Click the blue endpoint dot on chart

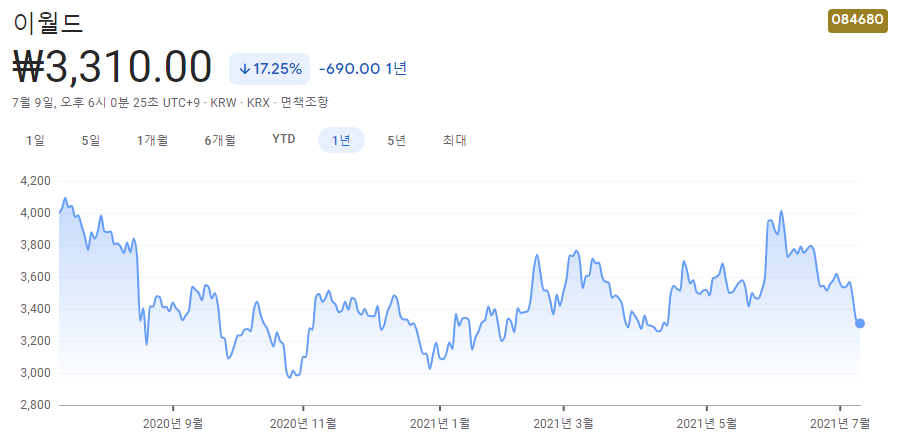point(860,323)
